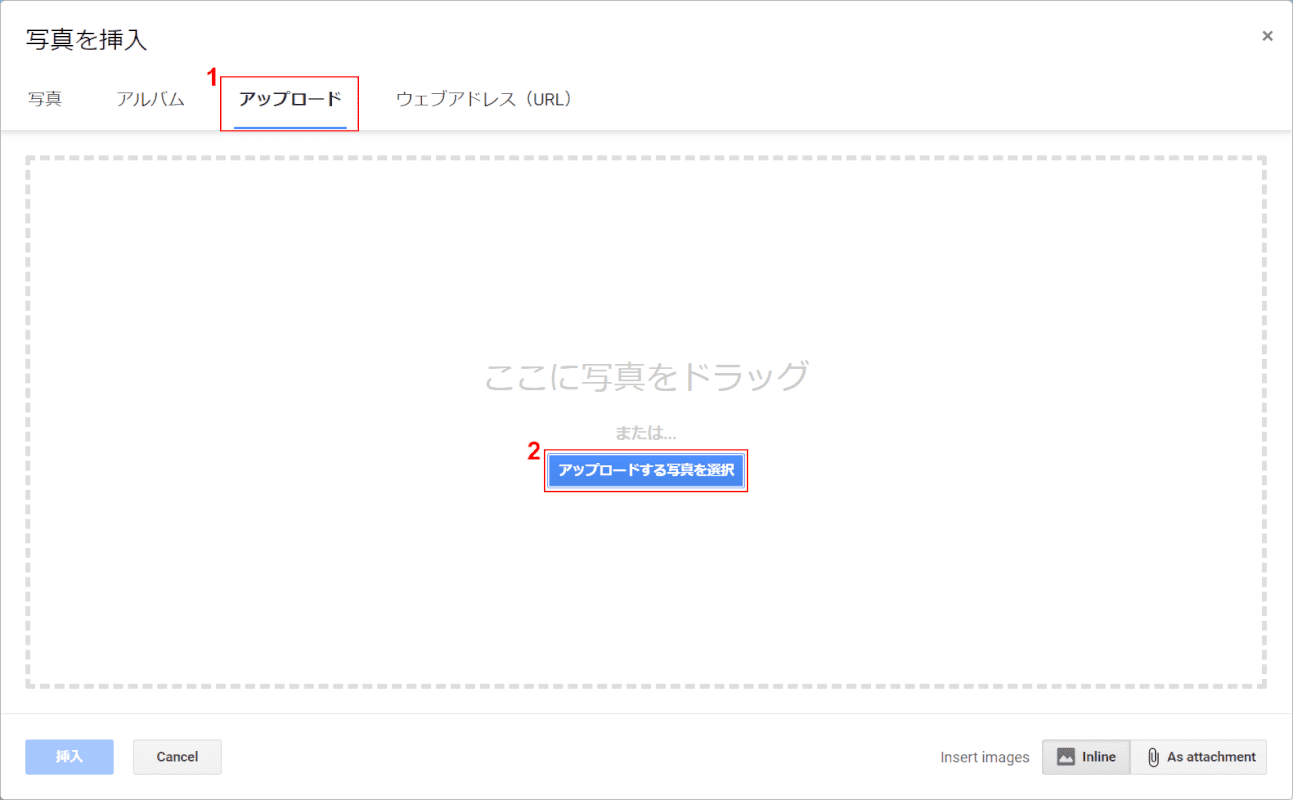The image size is (1293, 800).
Task: Switch to the 写真 tab
Action: pyautogui.click(x=45, y=99)
